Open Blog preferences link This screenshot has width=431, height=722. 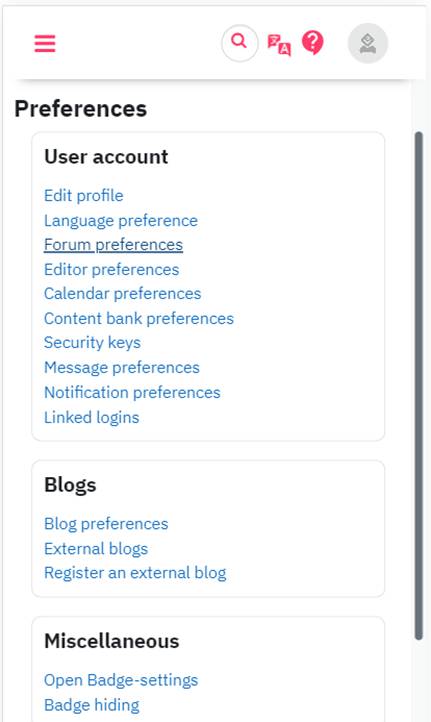click(x=106, y=524)
